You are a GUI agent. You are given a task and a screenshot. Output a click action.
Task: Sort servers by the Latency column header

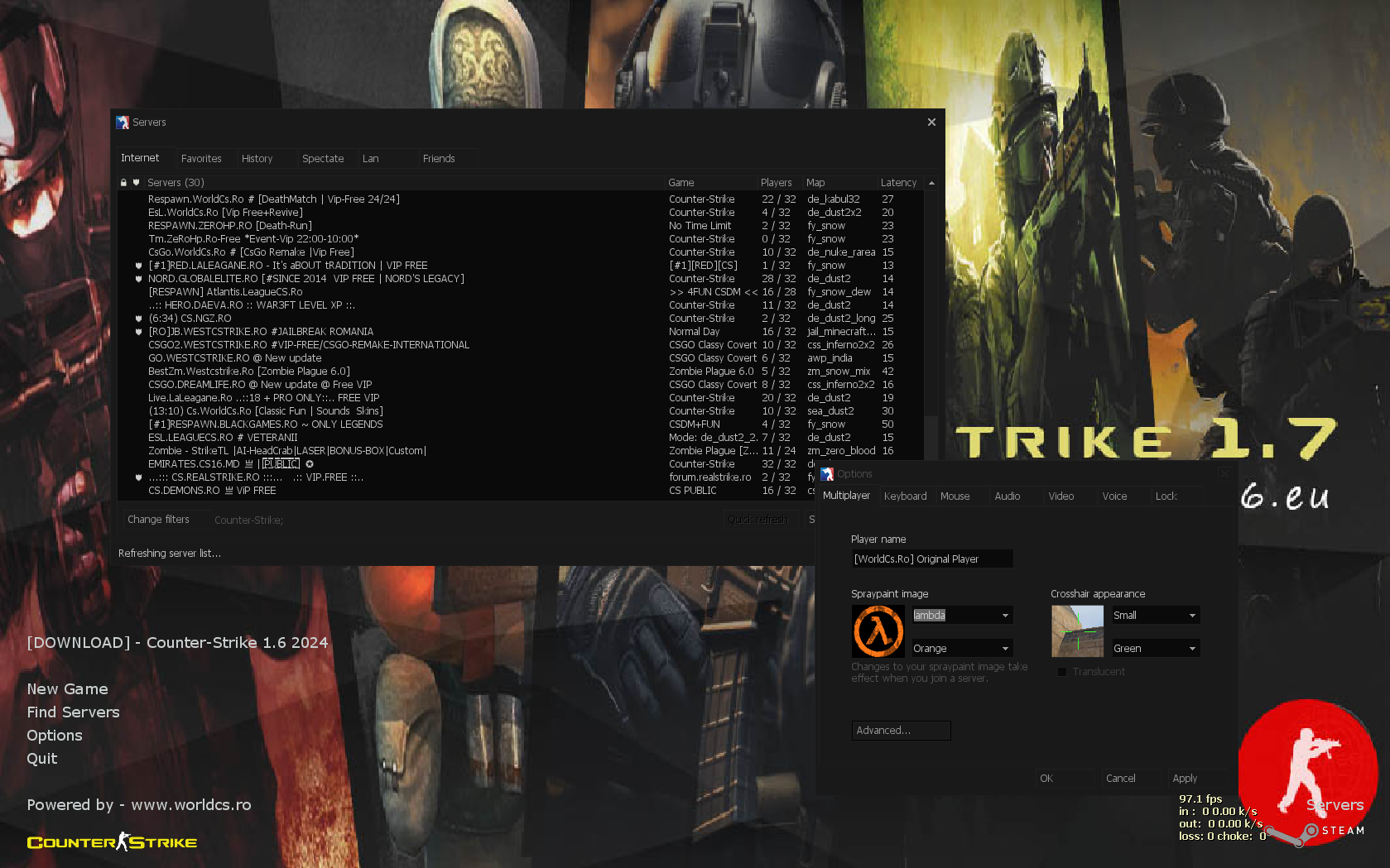click(899, 183)
